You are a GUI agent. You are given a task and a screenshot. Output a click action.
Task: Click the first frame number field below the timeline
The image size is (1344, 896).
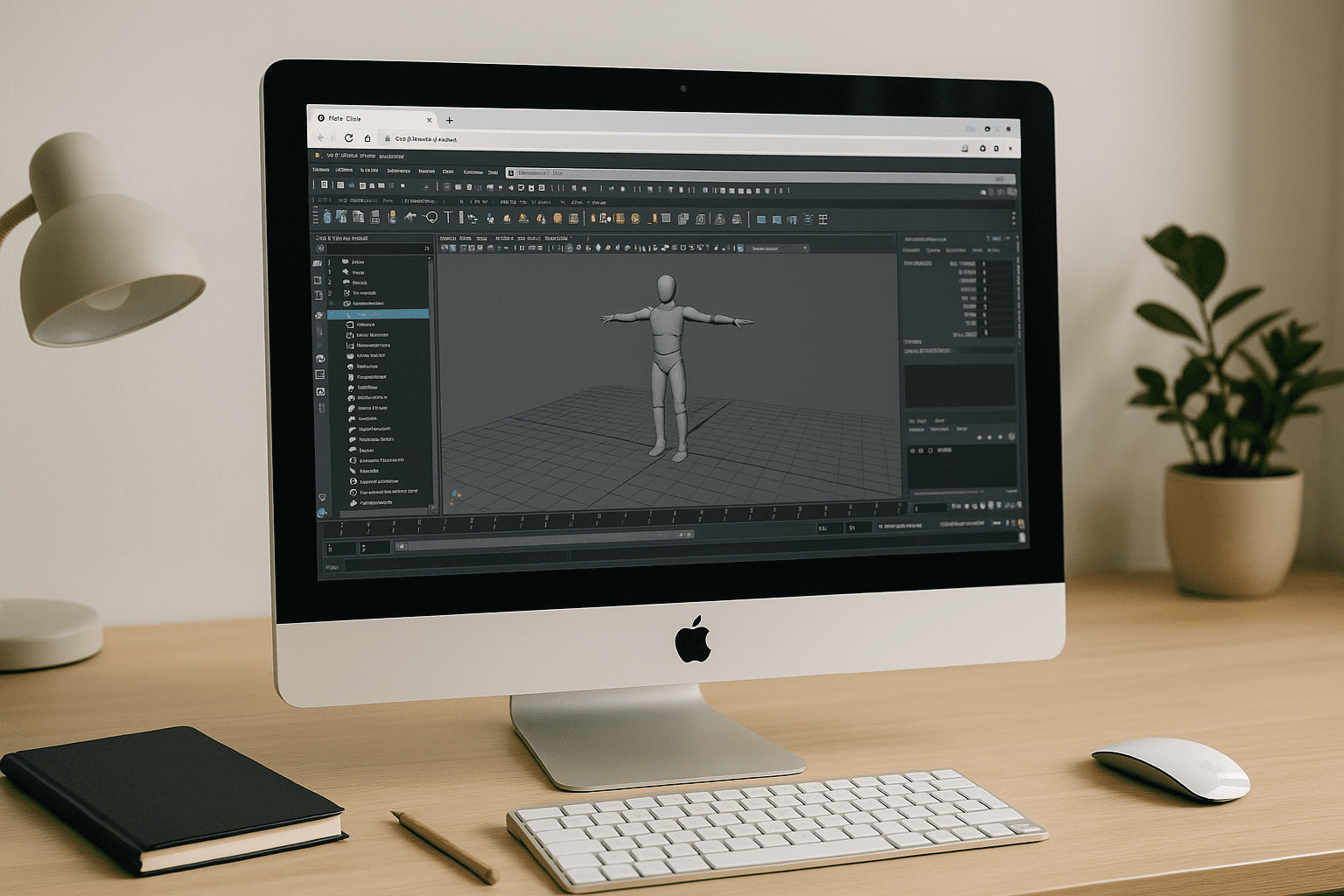click(x=340, y=548)
